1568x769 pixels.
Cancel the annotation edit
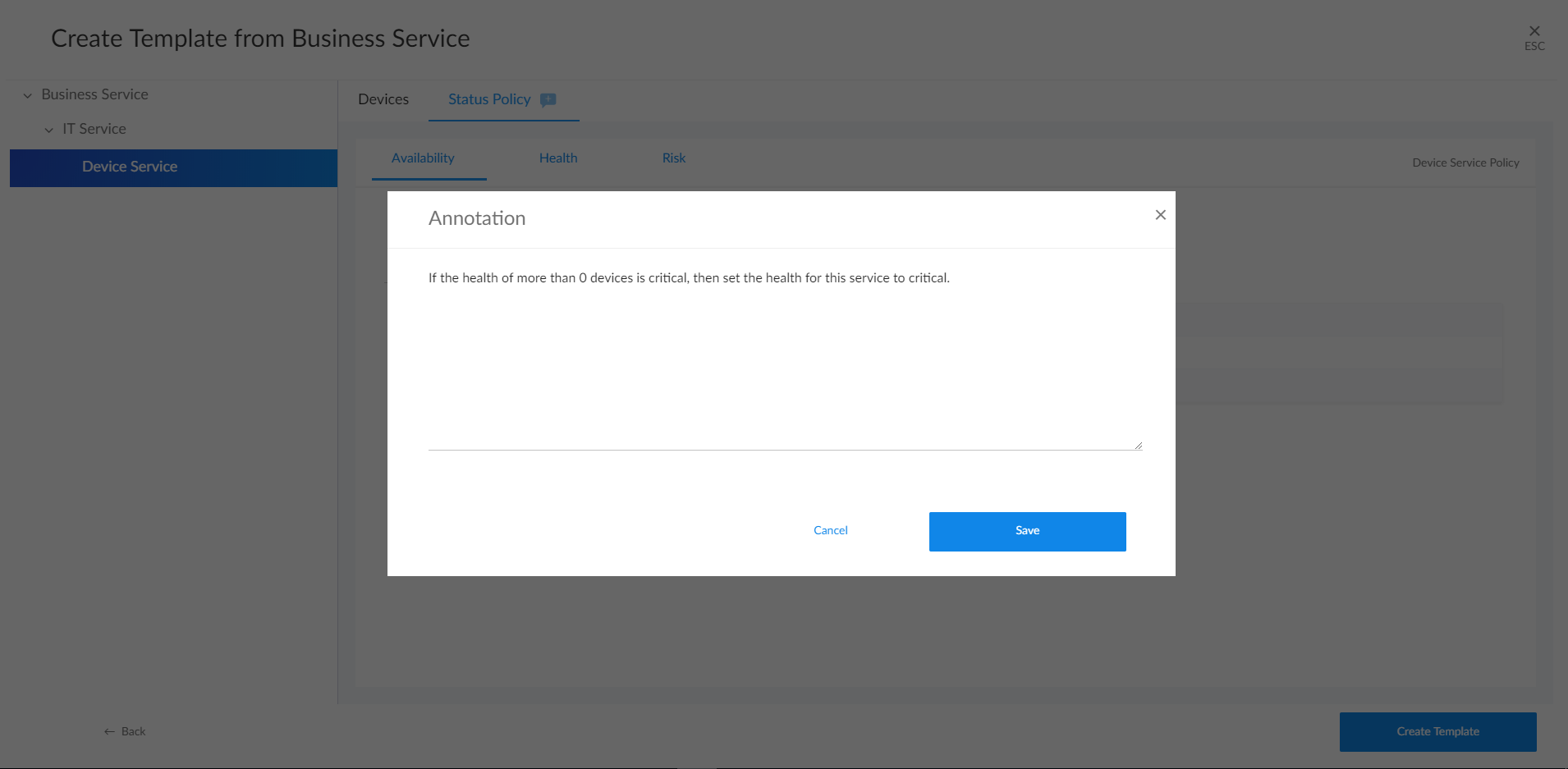tap(830, 531)
